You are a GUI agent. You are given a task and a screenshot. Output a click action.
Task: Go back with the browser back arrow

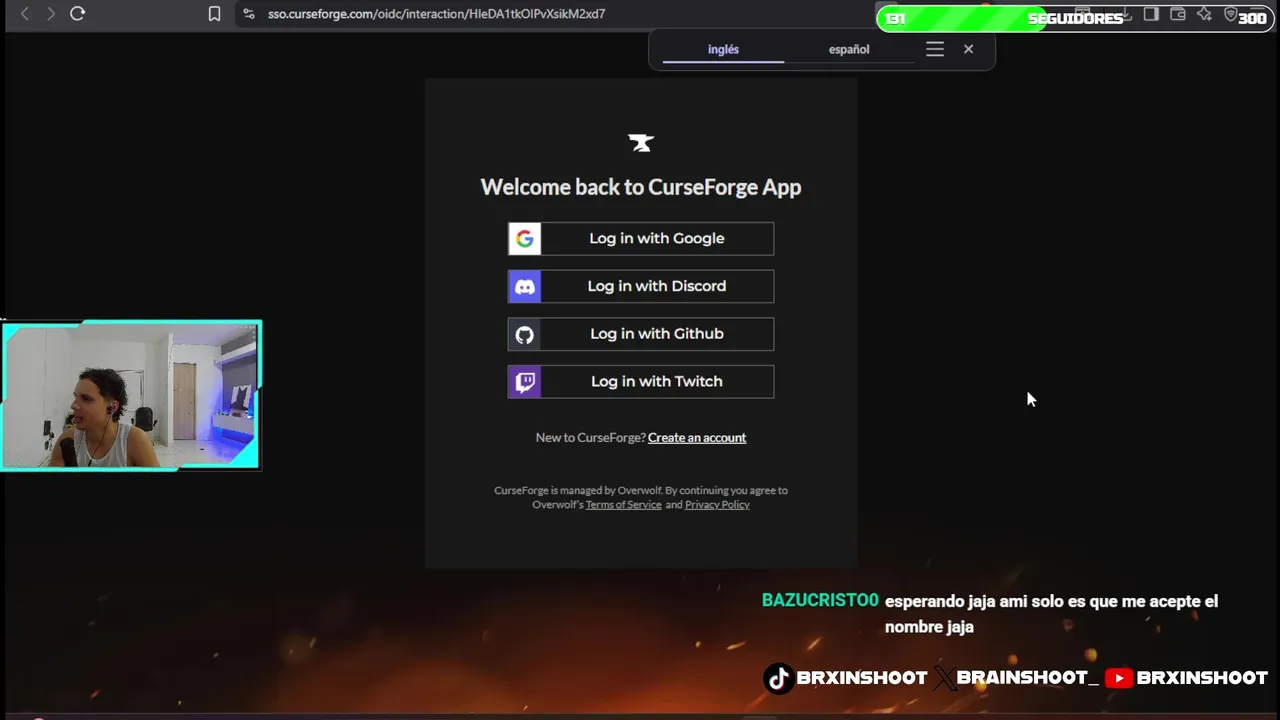coord(25,14)
